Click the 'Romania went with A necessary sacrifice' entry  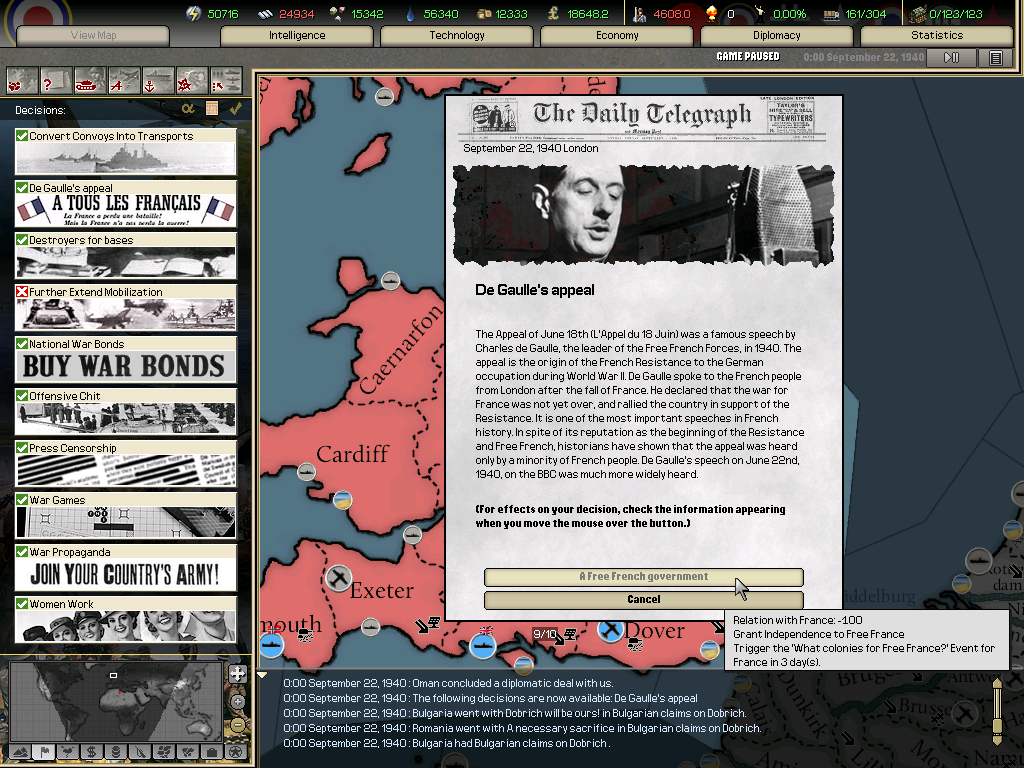[x=522, y=728]
